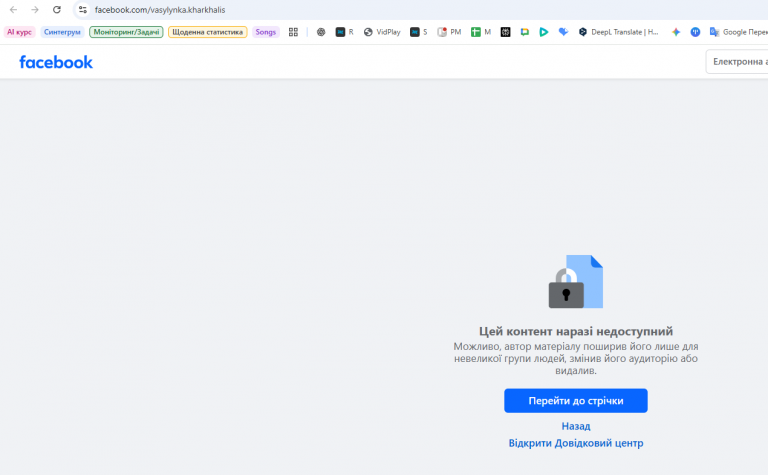
Task: Open the Google Перекладач bookmark
Action: [x=739, y=32]
